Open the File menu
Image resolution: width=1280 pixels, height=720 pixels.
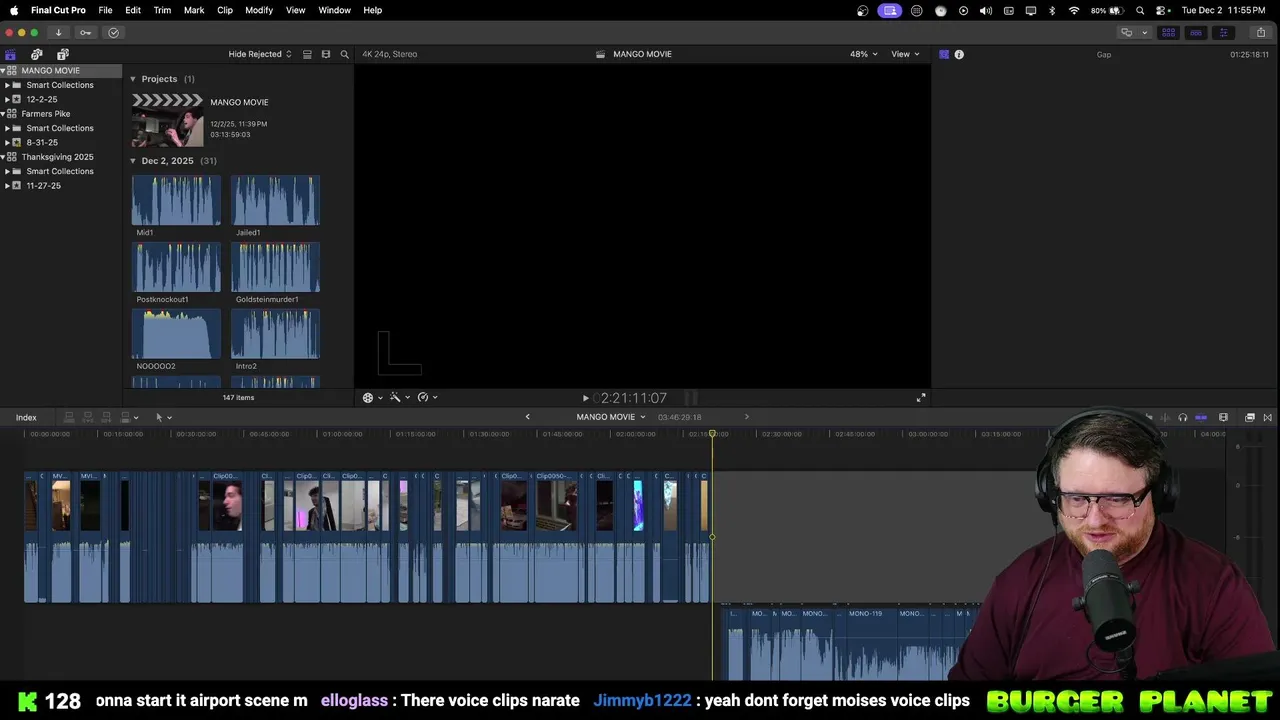click(x=105, y=10)
